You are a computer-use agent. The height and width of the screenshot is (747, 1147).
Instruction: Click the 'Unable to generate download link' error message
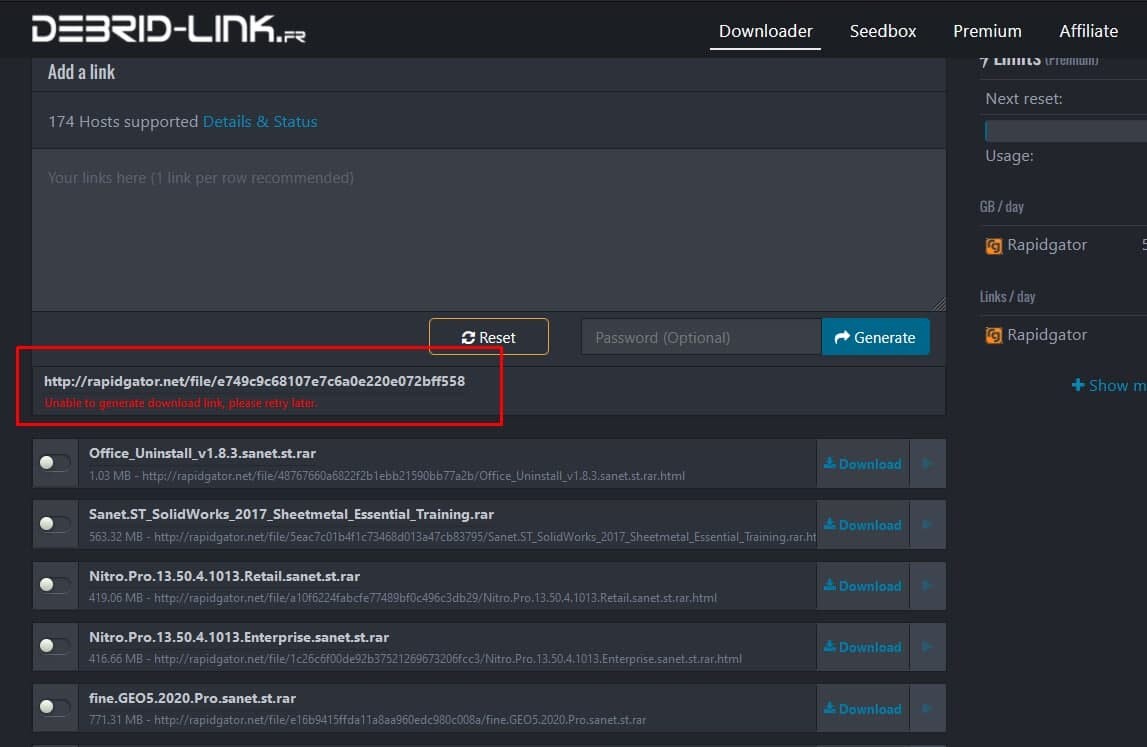coord(181,403)
